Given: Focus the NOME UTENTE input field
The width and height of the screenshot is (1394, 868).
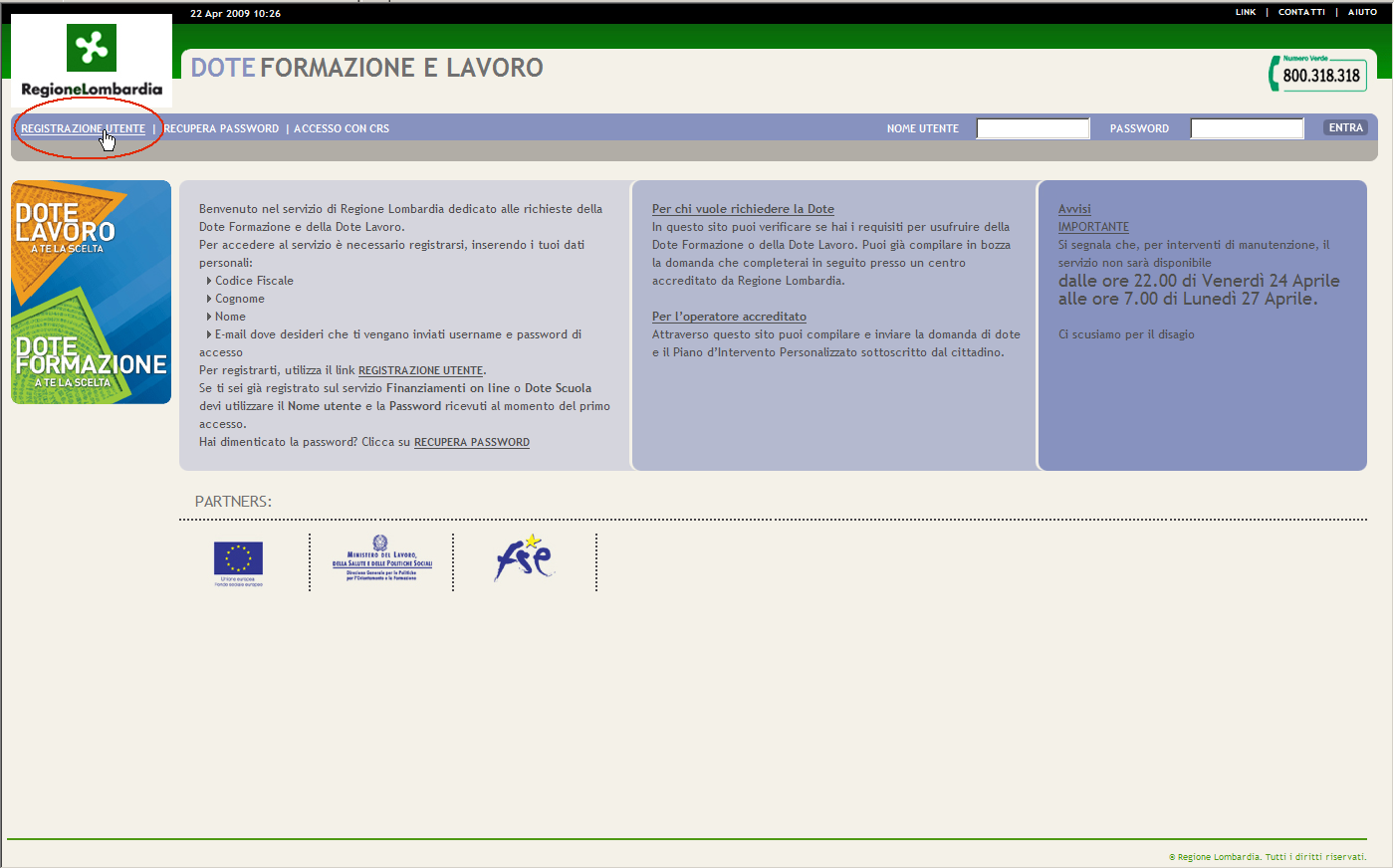Looking at the screenshot, I should coord(1033,128).
